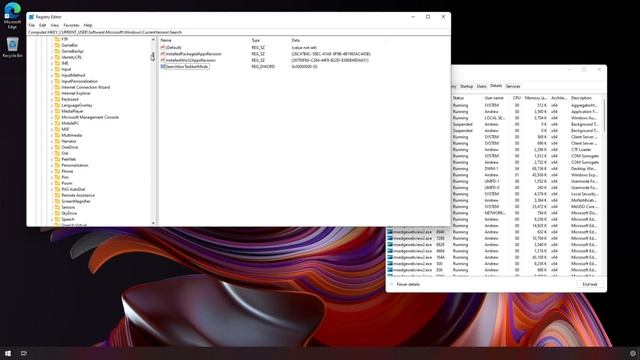The image size is (640, 360).
Task: Switch to Users tab in Task Manager
Action: click(x=482, y=86)
